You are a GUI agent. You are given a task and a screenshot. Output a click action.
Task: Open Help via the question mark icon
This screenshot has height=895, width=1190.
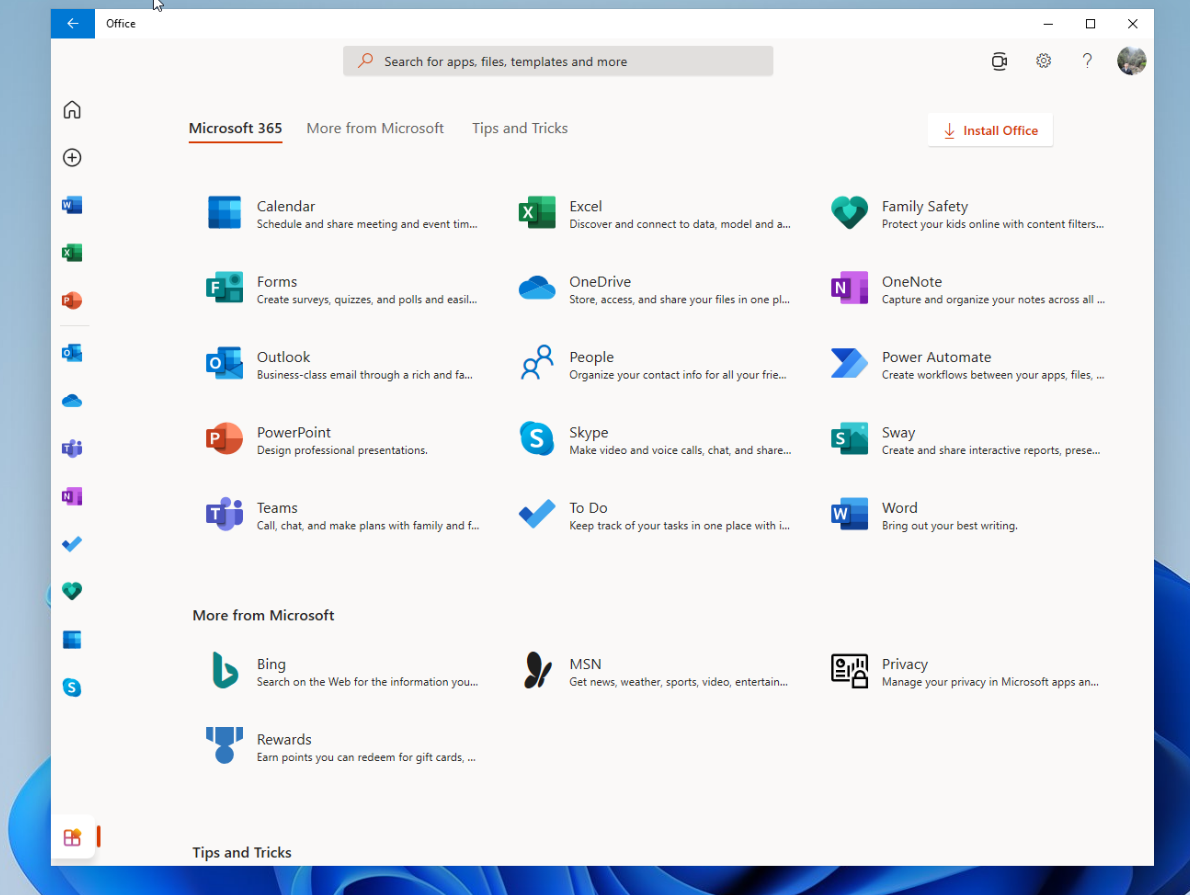1087,61
